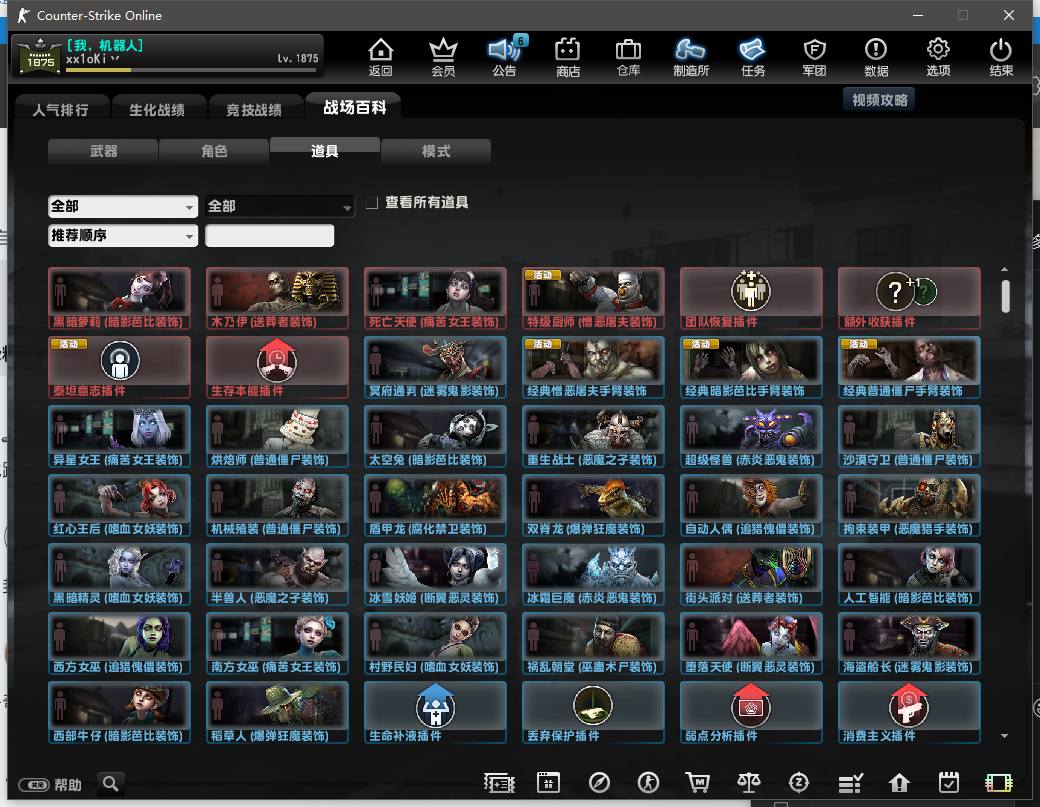Click the 结束 power icon
The width and height of the screenshot is (1040, 807).
click(x=1000, y=57)
